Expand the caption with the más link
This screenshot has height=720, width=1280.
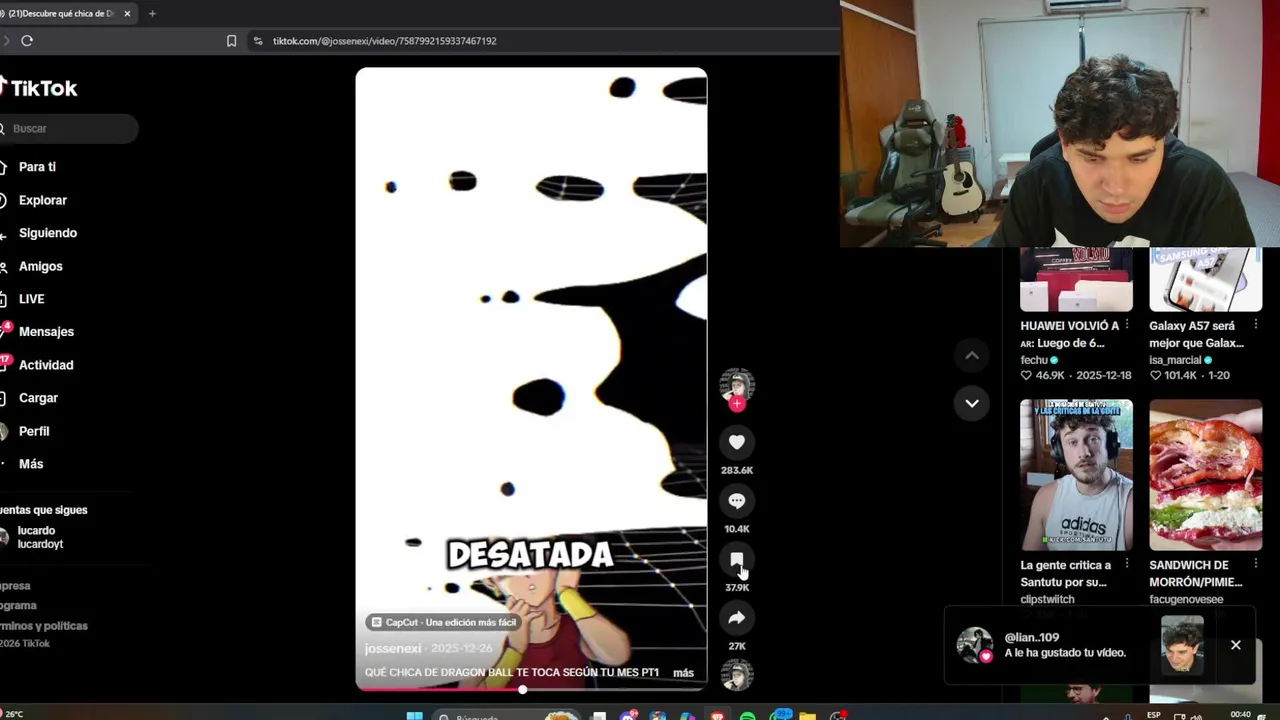point(683,673)
